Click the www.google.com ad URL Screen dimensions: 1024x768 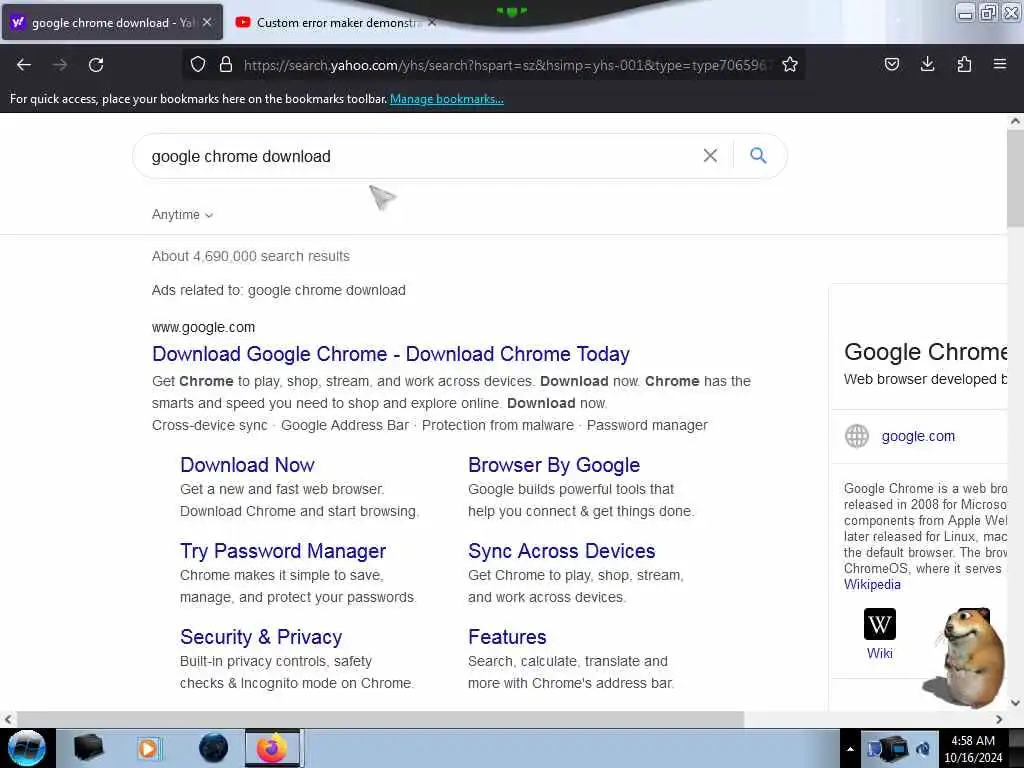click(x=203, y=327)
